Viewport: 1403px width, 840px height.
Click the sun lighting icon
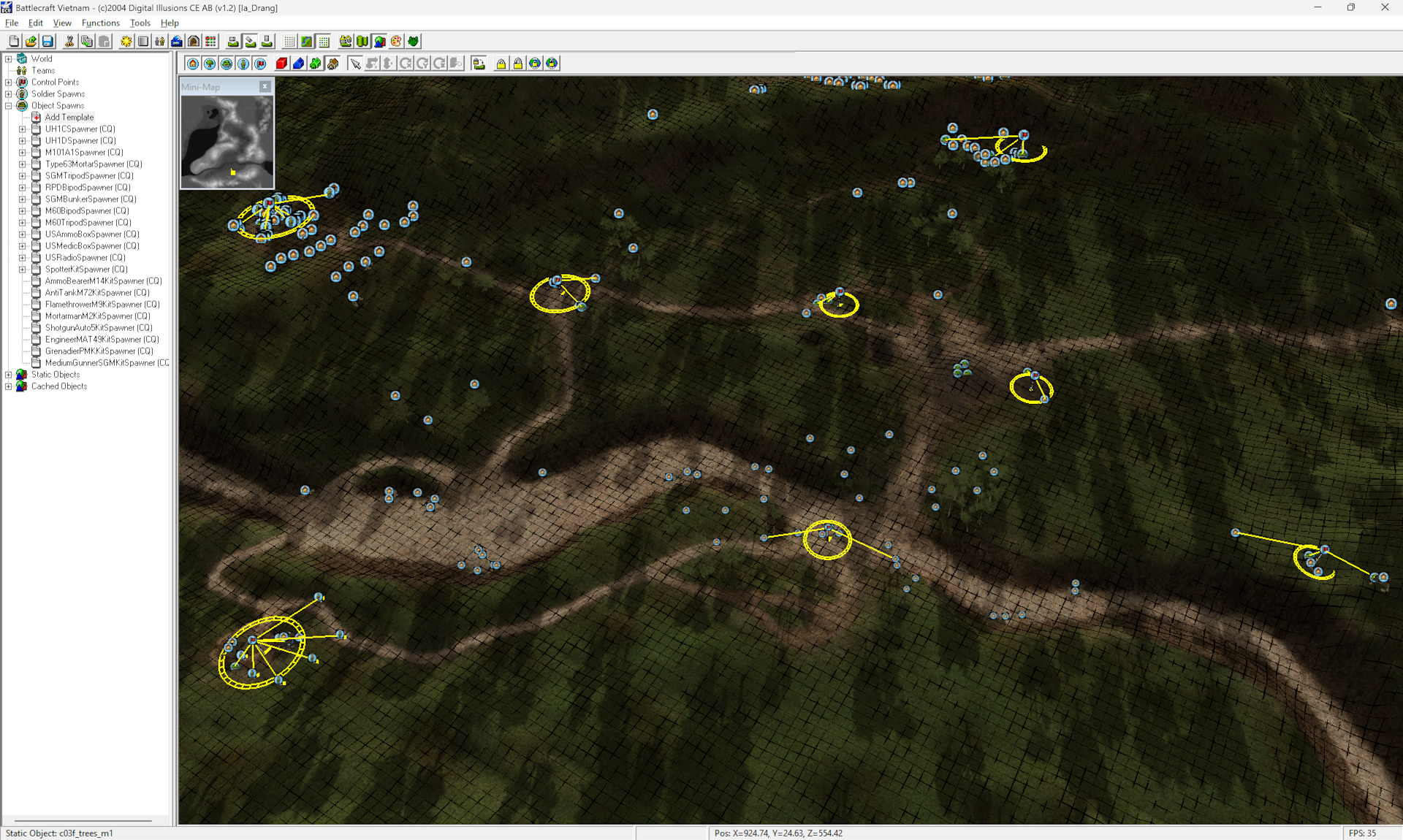126,42
